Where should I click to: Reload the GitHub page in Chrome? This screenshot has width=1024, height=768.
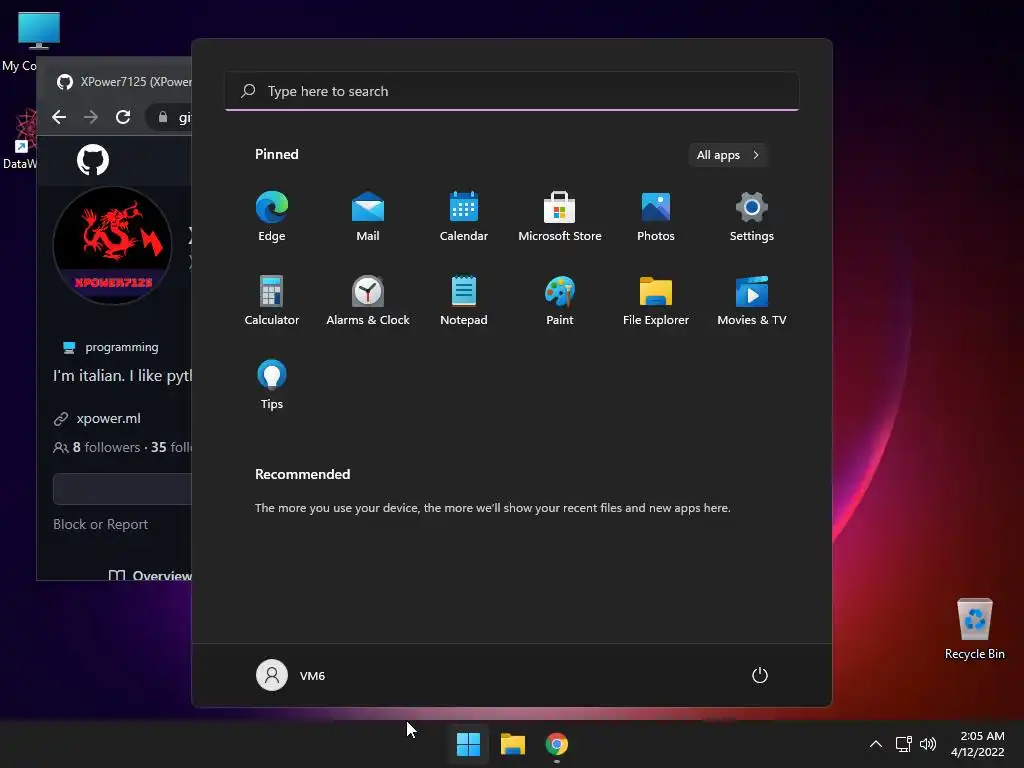(123, 117)
